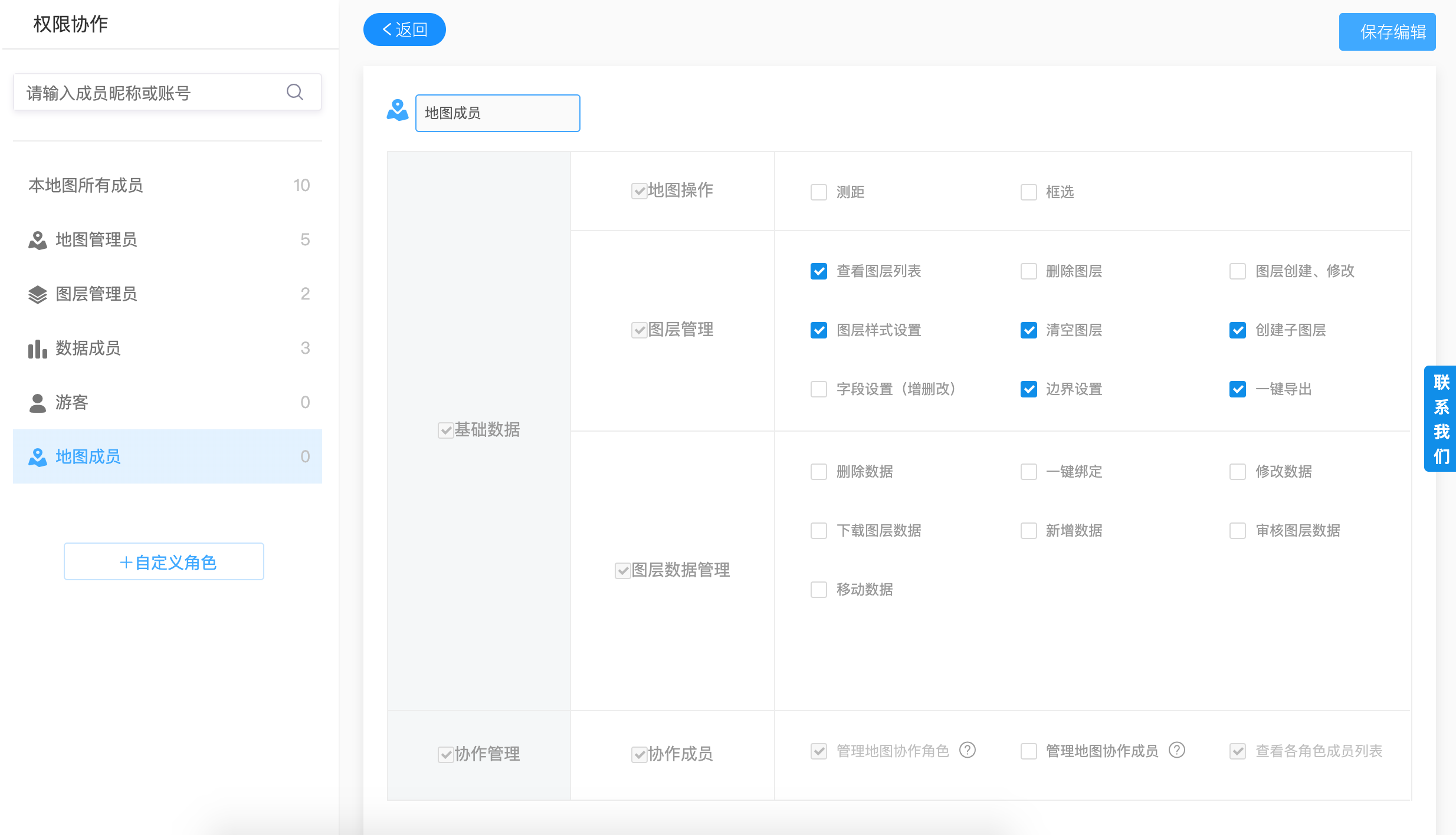Open help icon for 管理地图协作成员
1456x835 pixels.
tap(1177, 750)
